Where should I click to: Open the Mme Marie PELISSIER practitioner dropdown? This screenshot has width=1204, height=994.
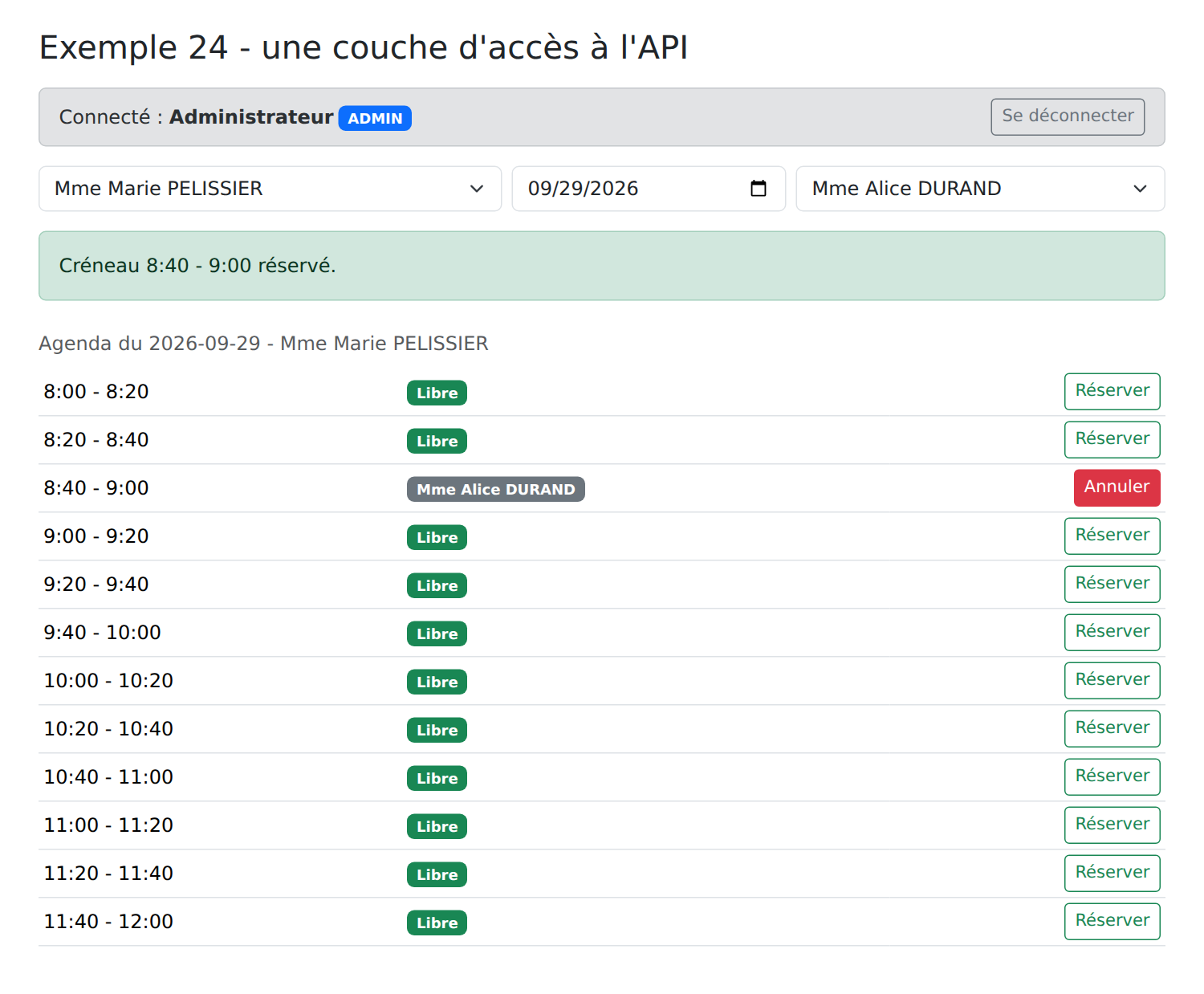[270, 189]
